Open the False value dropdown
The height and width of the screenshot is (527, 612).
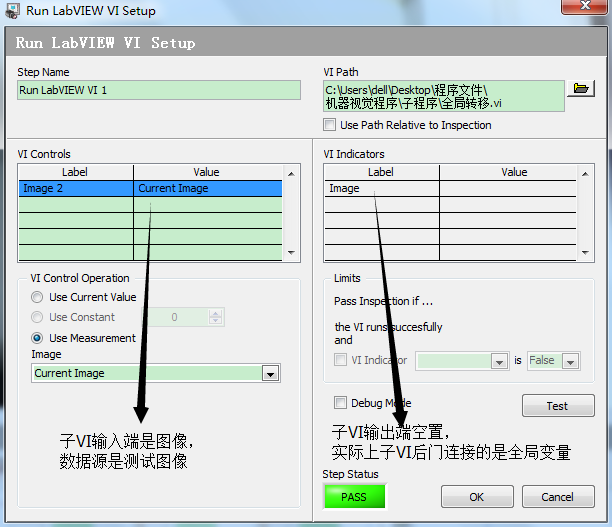click(x=570, y=360)
